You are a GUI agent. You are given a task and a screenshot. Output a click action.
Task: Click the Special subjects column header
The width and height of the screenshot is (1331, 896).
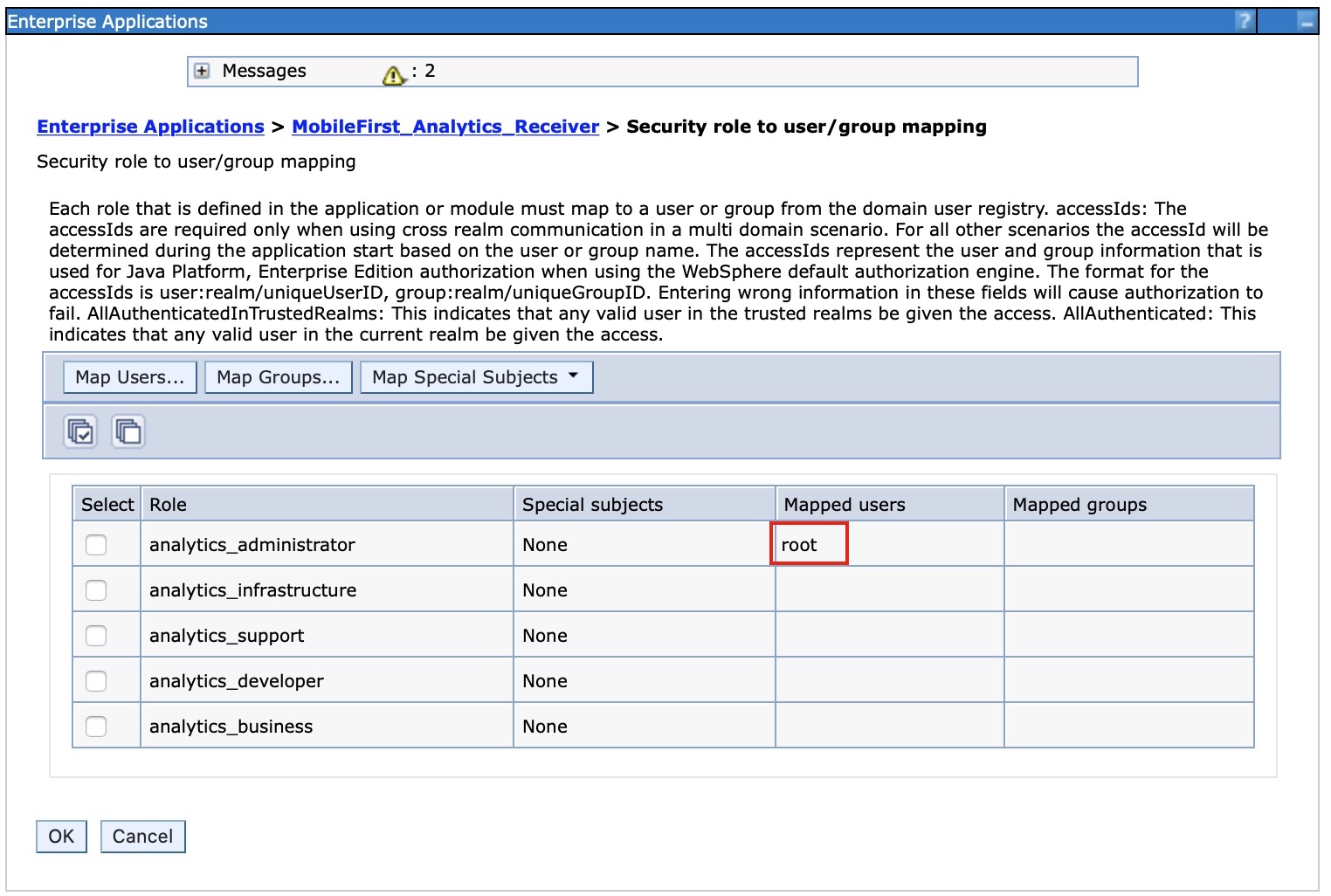point(645,505)
